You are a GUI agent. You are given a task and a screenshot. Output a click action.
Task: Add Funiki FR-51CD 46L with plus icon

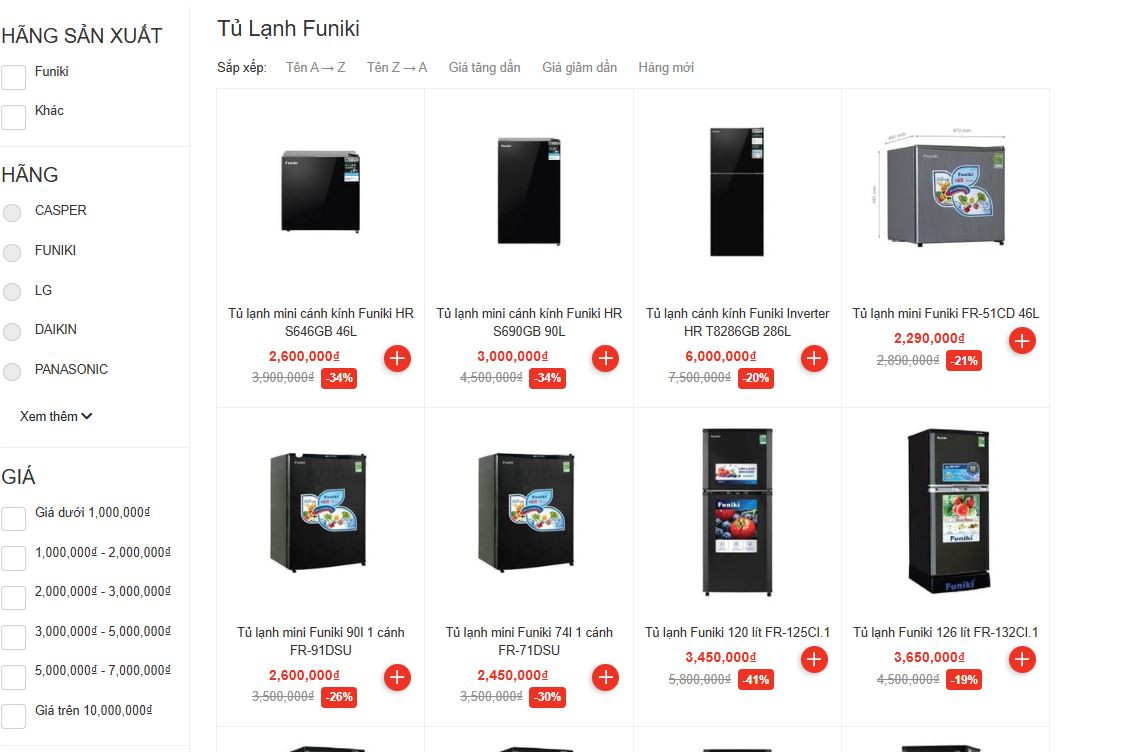click(x=1022, y=340)
